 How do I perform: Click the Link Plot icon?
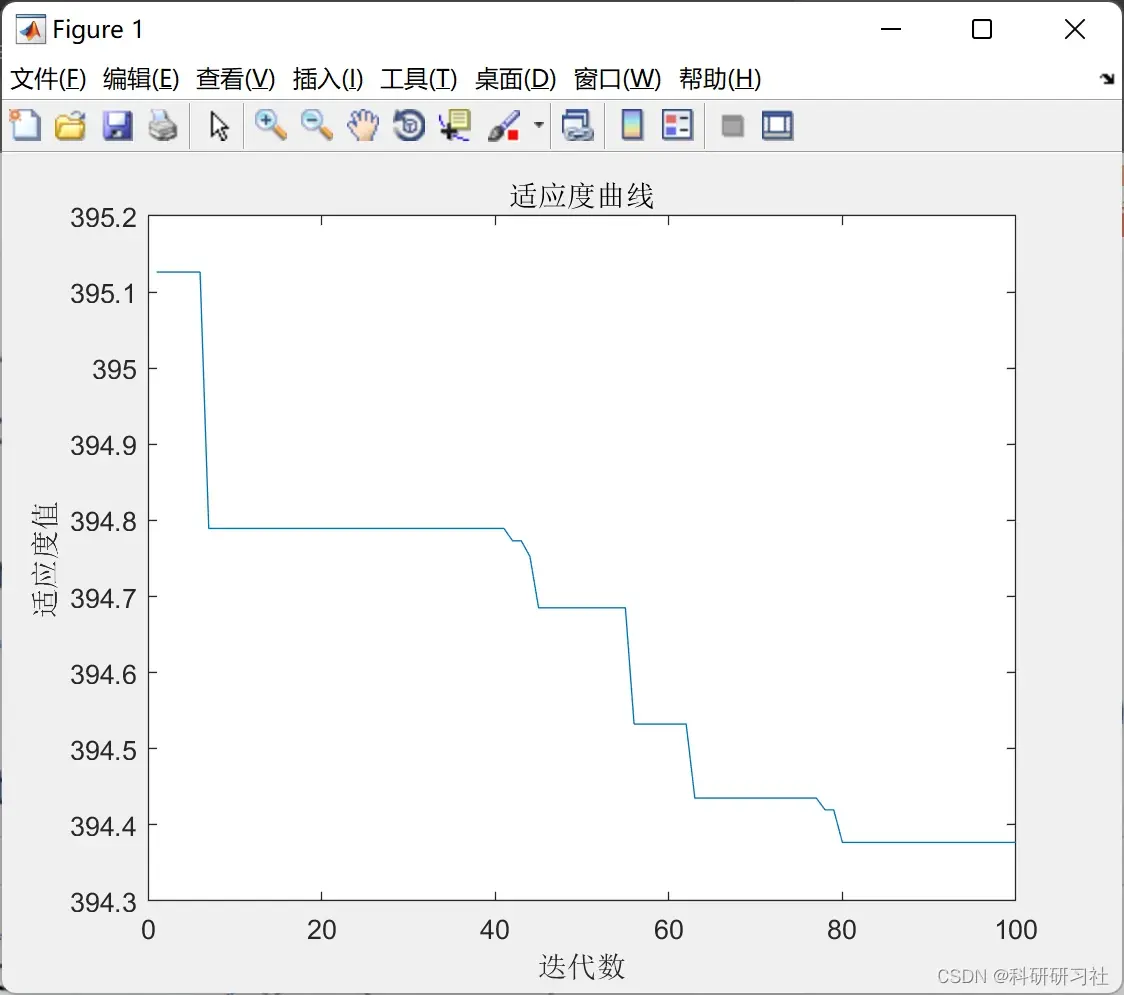[578, 125]
